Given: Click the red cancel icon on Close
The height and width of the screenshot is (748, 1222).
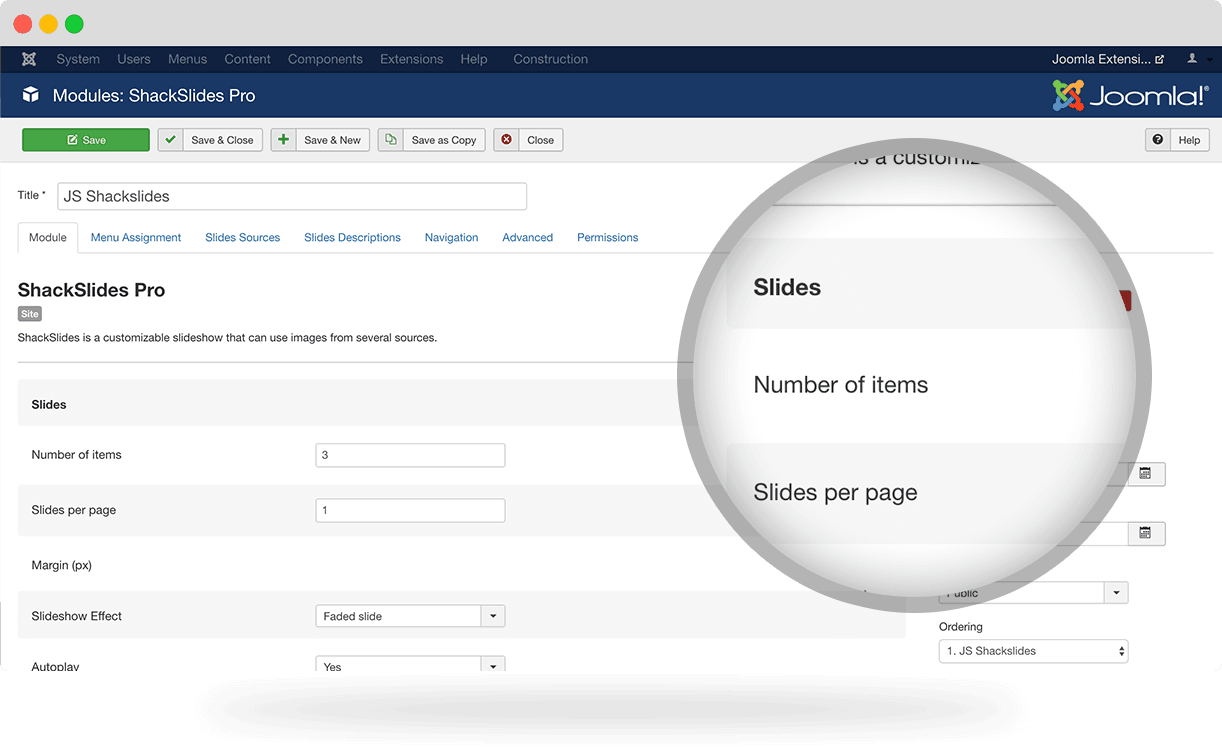Looking at the screenshot, I should 506,140.
